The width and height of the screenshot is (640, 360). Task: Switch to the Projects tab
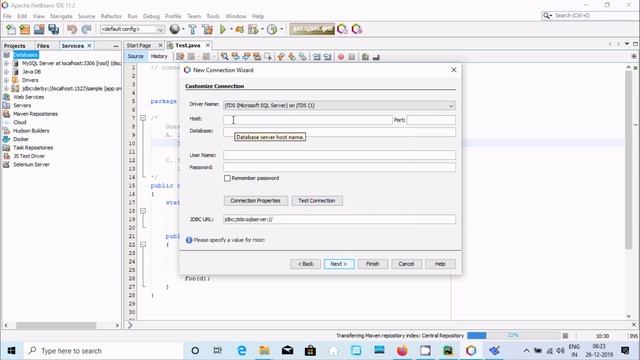pyautogui.click(x=15, y=46)
